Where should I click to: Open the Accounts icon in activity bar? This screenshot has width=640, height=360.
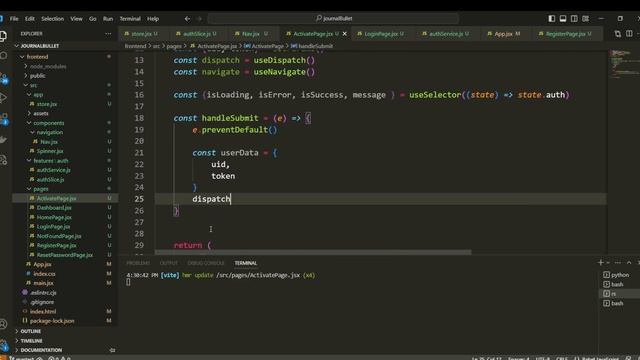(3, 324)
